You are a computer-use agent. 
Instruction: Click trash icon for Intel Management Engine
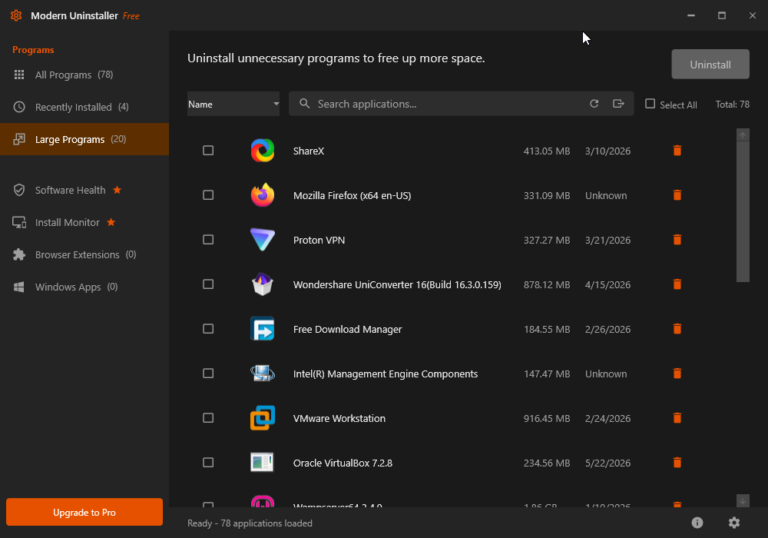[677, 373]
